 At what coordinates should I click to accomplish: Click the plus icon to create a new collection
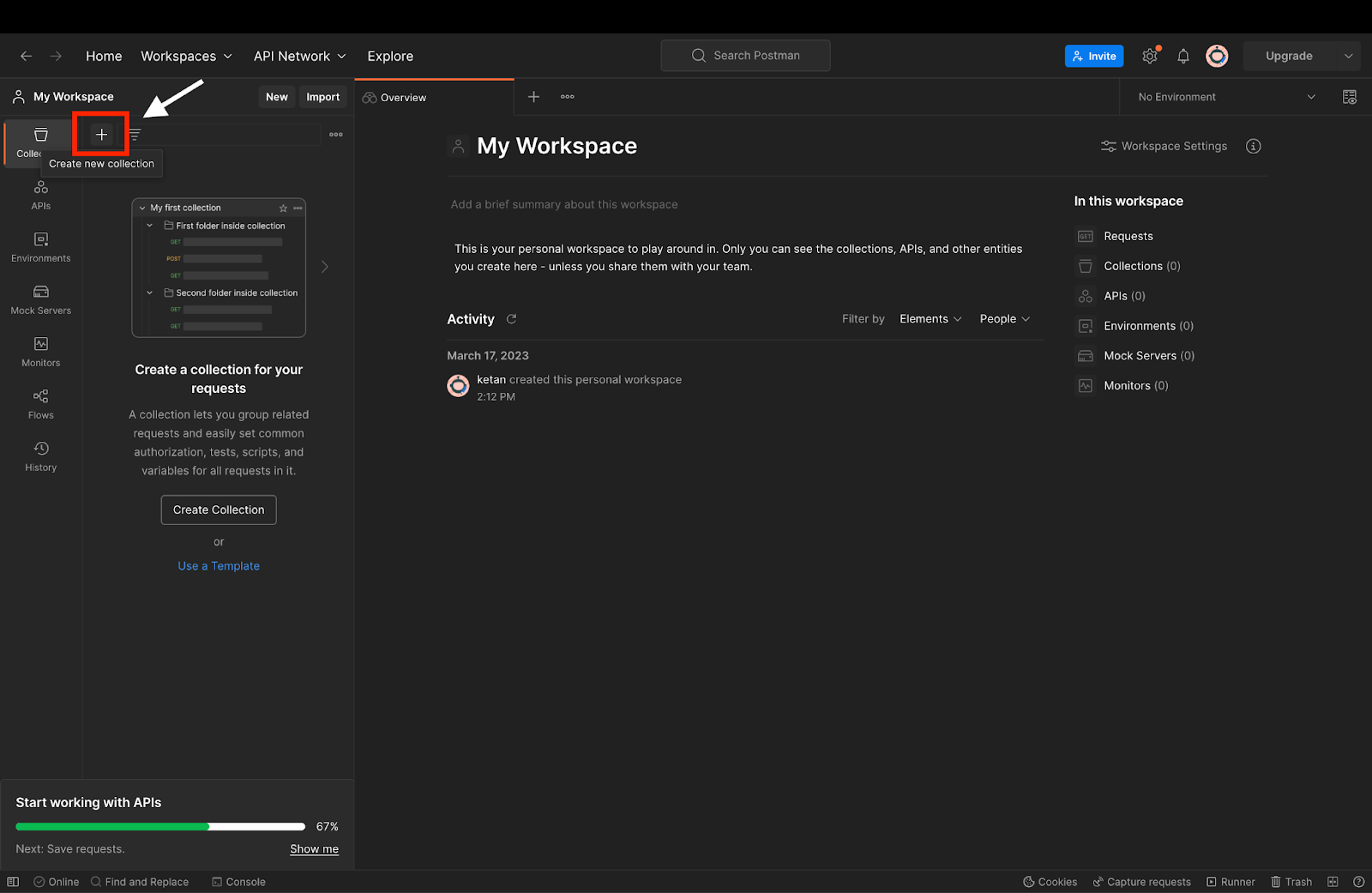point(101,135)
